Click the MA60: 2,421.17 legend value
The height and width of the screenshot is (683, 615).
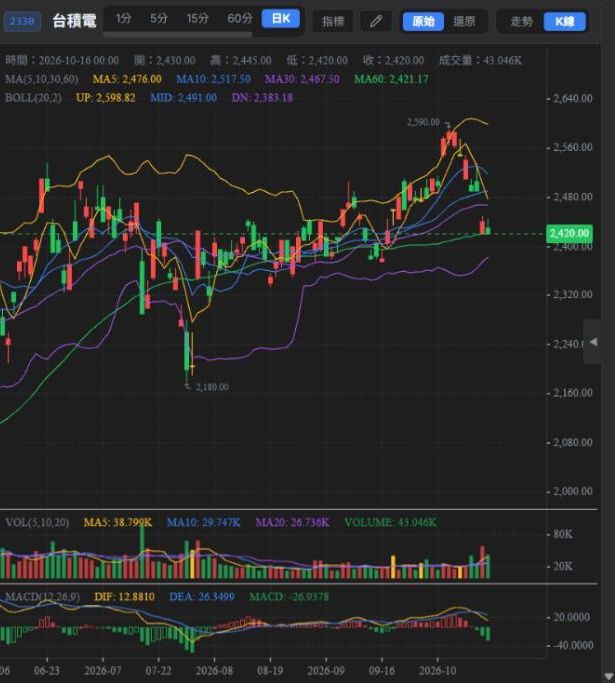[x=391, y=79]
